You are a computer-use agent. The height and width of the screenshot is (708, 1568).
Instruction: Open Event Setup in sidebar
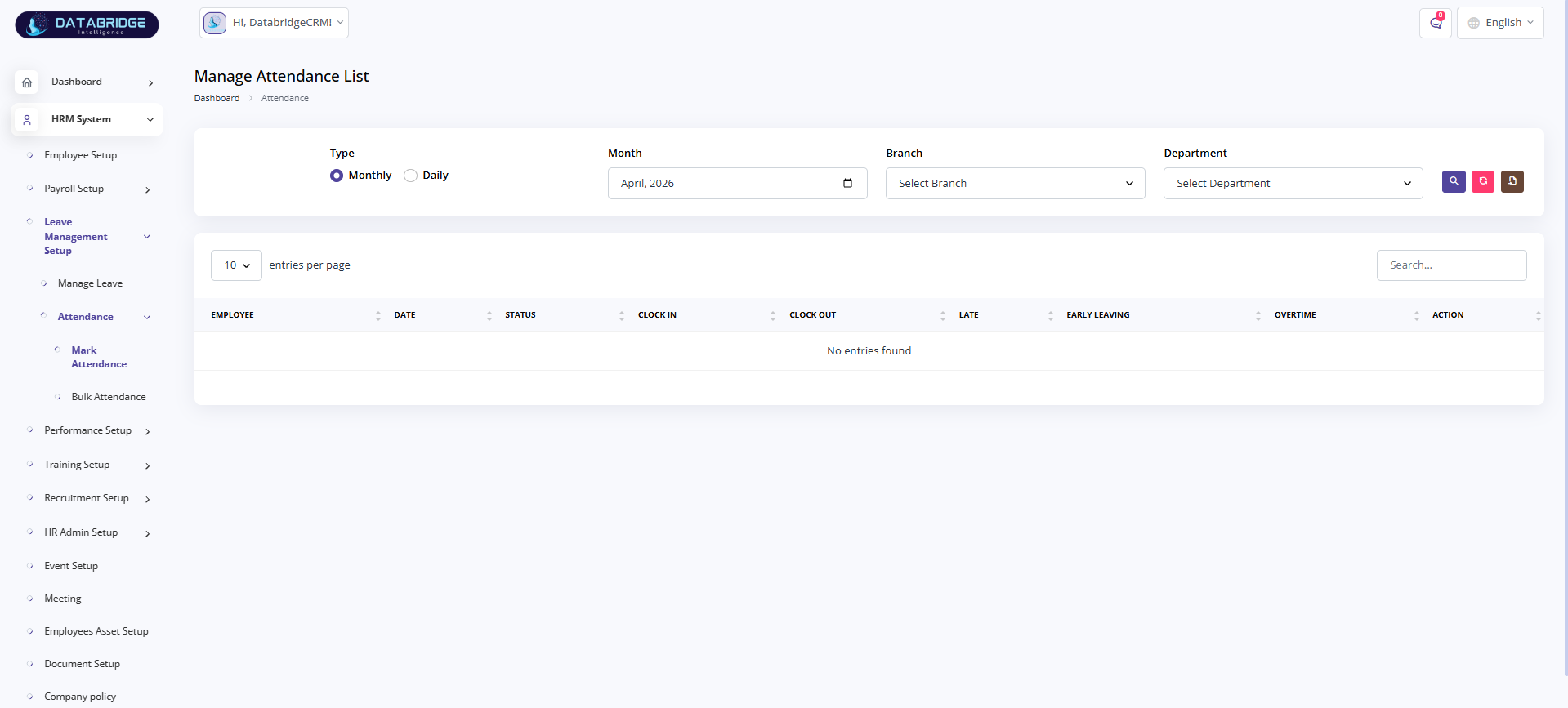click(x=71, y=566)
